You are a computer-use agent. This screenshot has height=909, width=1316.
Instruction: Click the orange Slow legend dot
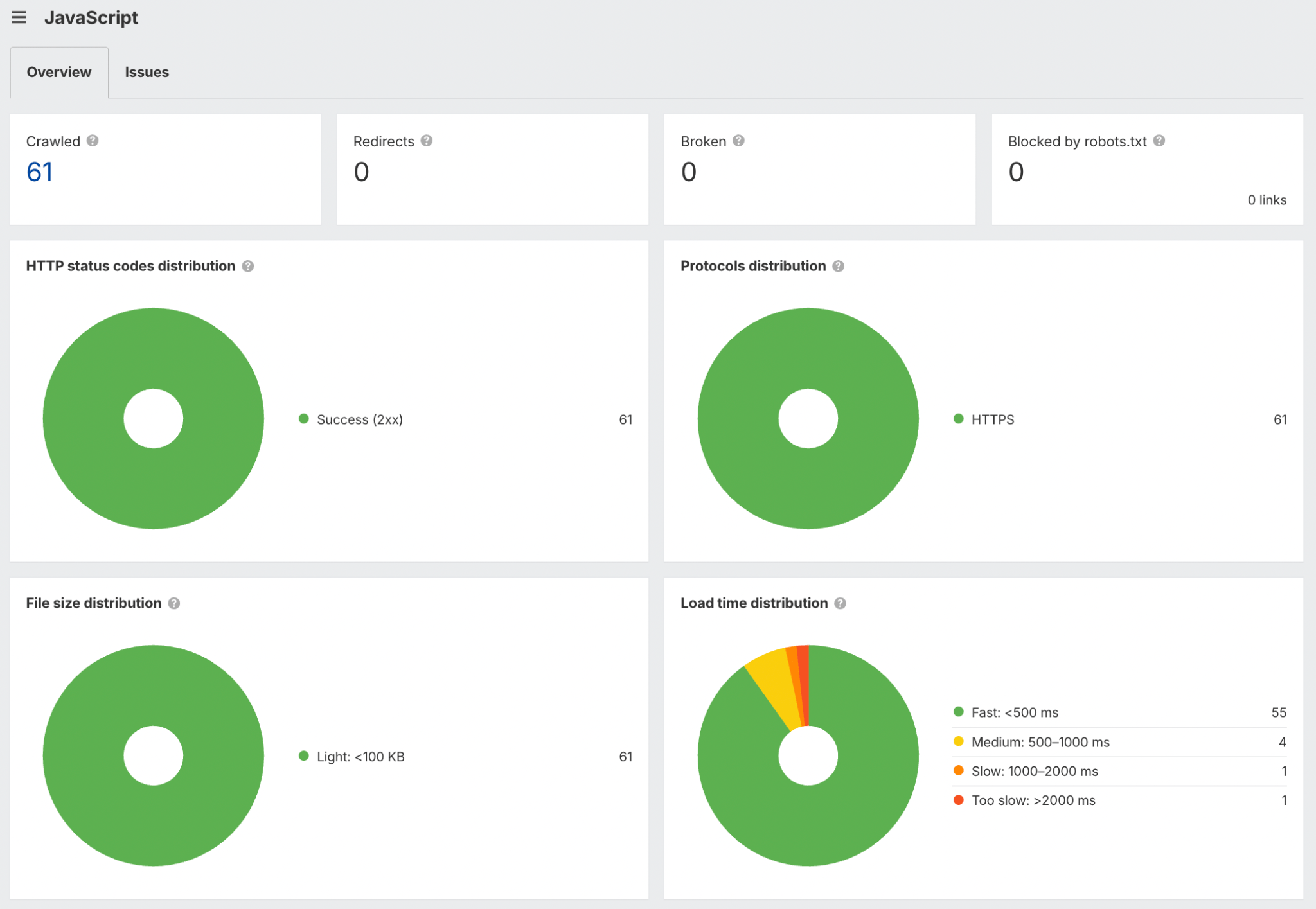point(959,770)
